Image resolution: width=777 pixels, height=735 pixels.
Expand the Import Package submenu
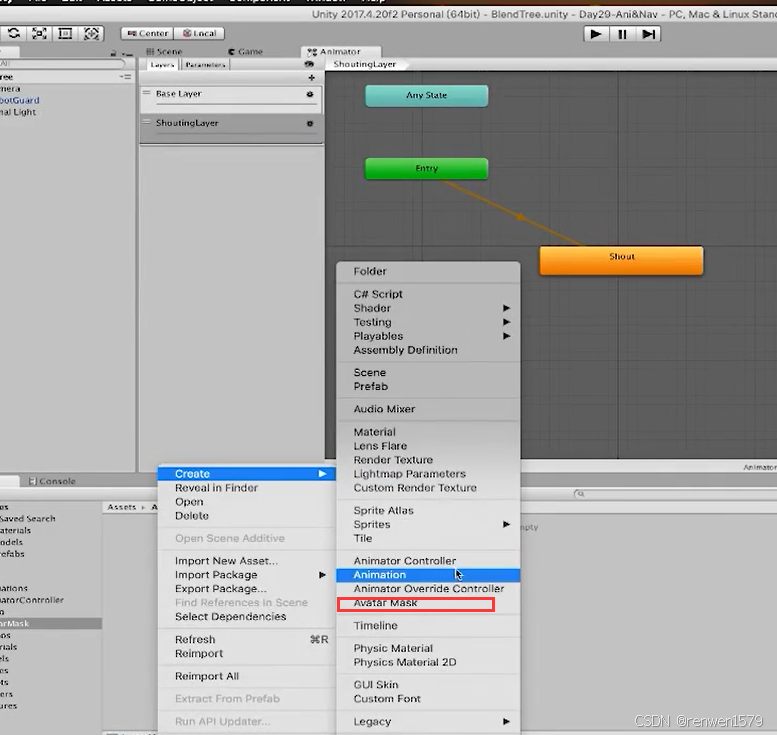[x=246, y=574]
